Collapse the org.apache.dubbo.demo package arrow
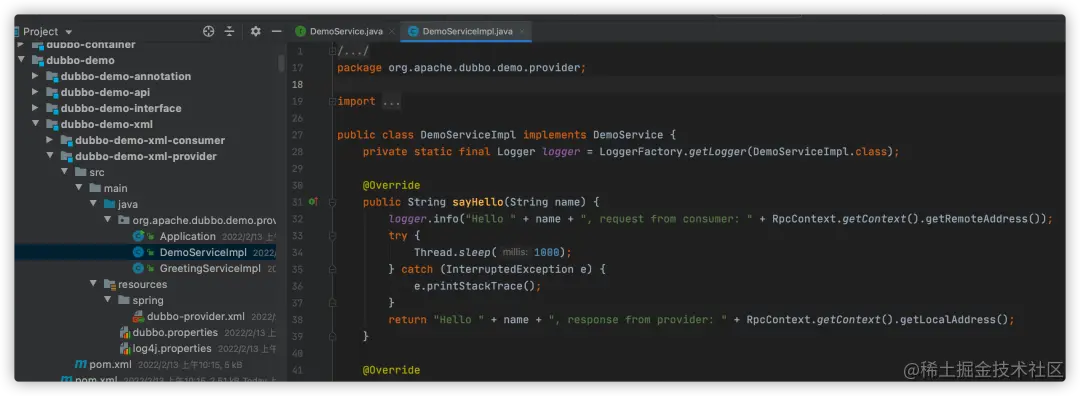 (x=107, y=220)
